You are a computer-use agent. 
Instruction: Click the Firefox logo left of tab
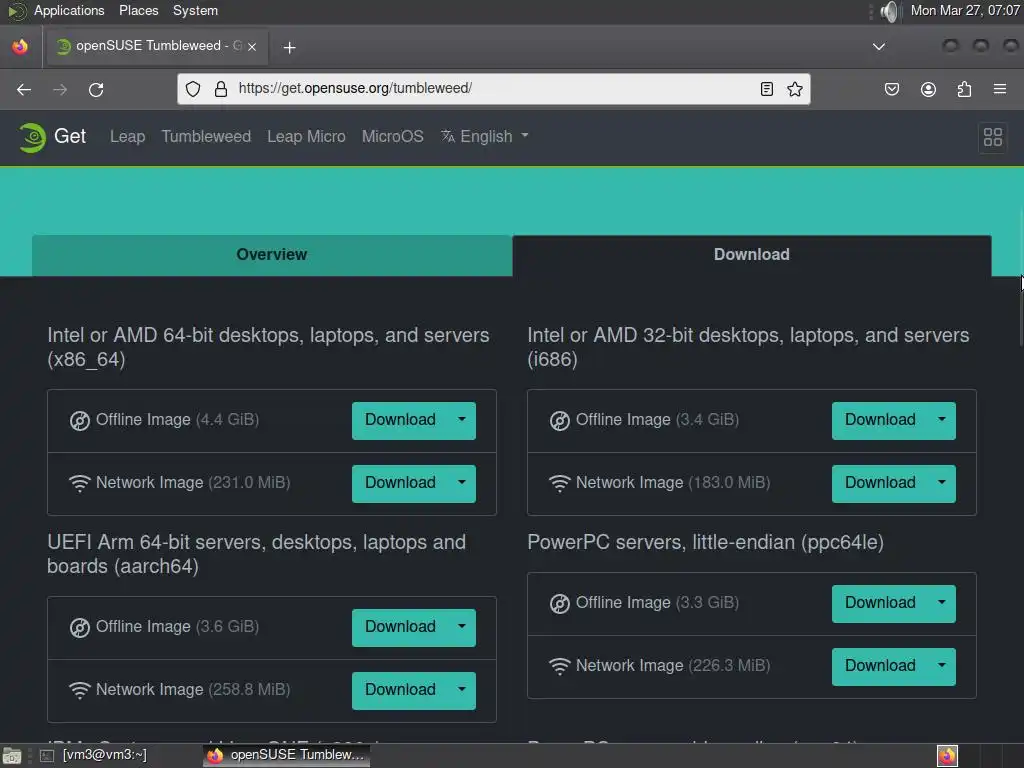(20, 46)
